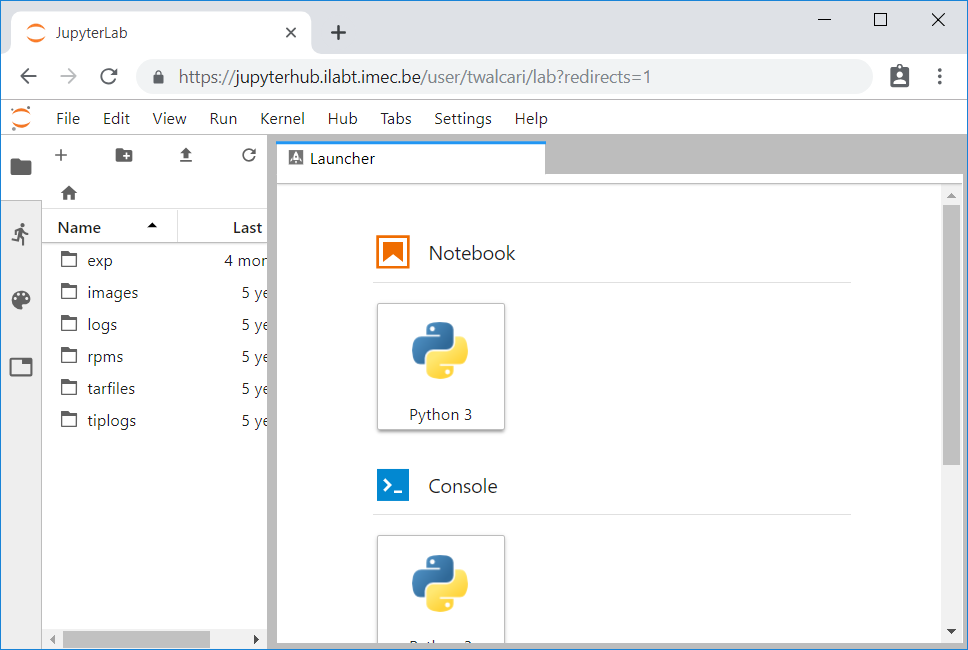The width and height of the screenshot is (968, 650).
Task: Click the Upload Files icon
Action: 186,155
